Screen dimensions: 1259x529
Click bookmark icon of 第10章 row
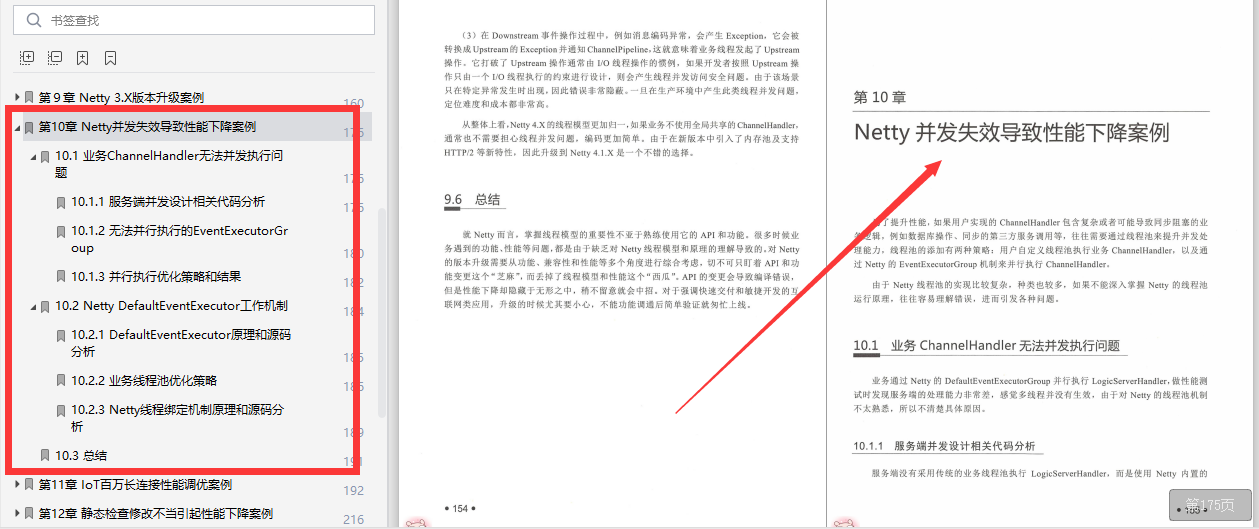pyautogui.click(x=29, y=127)
